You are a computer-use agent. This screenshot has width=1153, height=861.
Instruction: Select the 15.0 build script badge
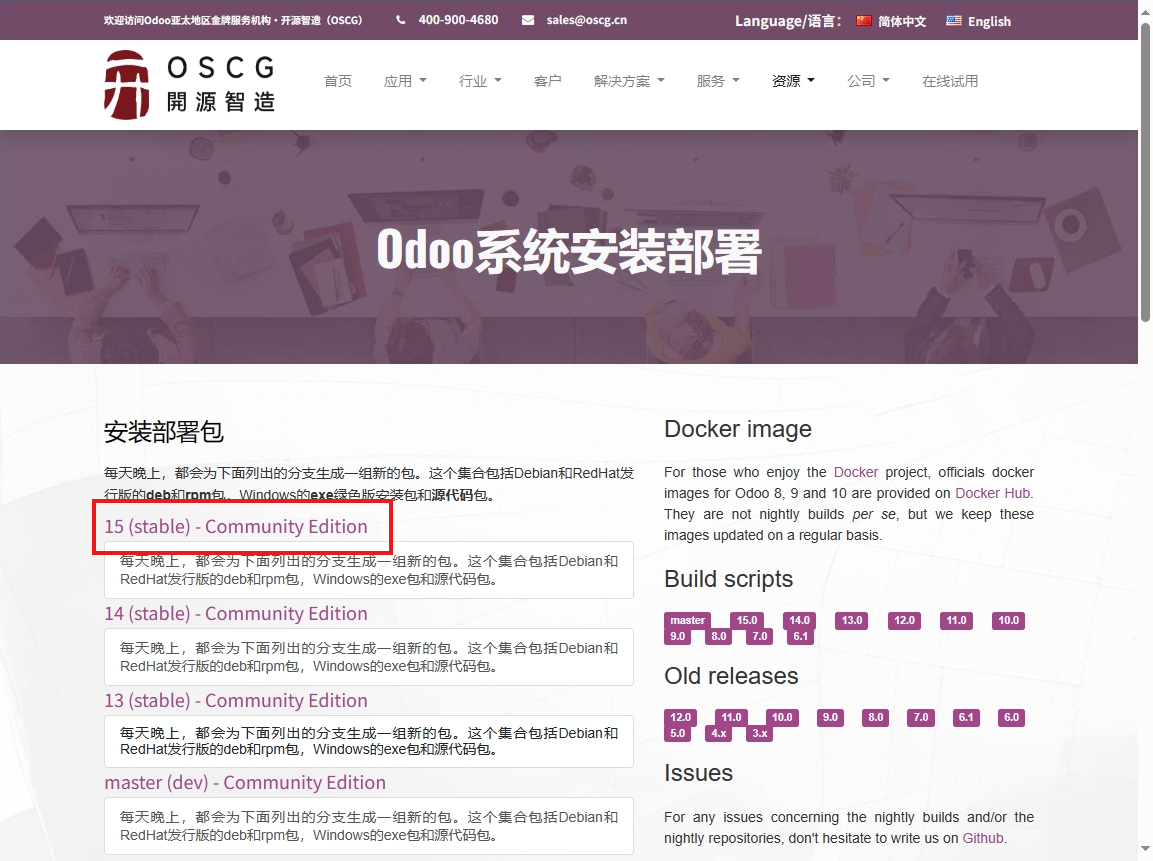(x=746, y=620)
